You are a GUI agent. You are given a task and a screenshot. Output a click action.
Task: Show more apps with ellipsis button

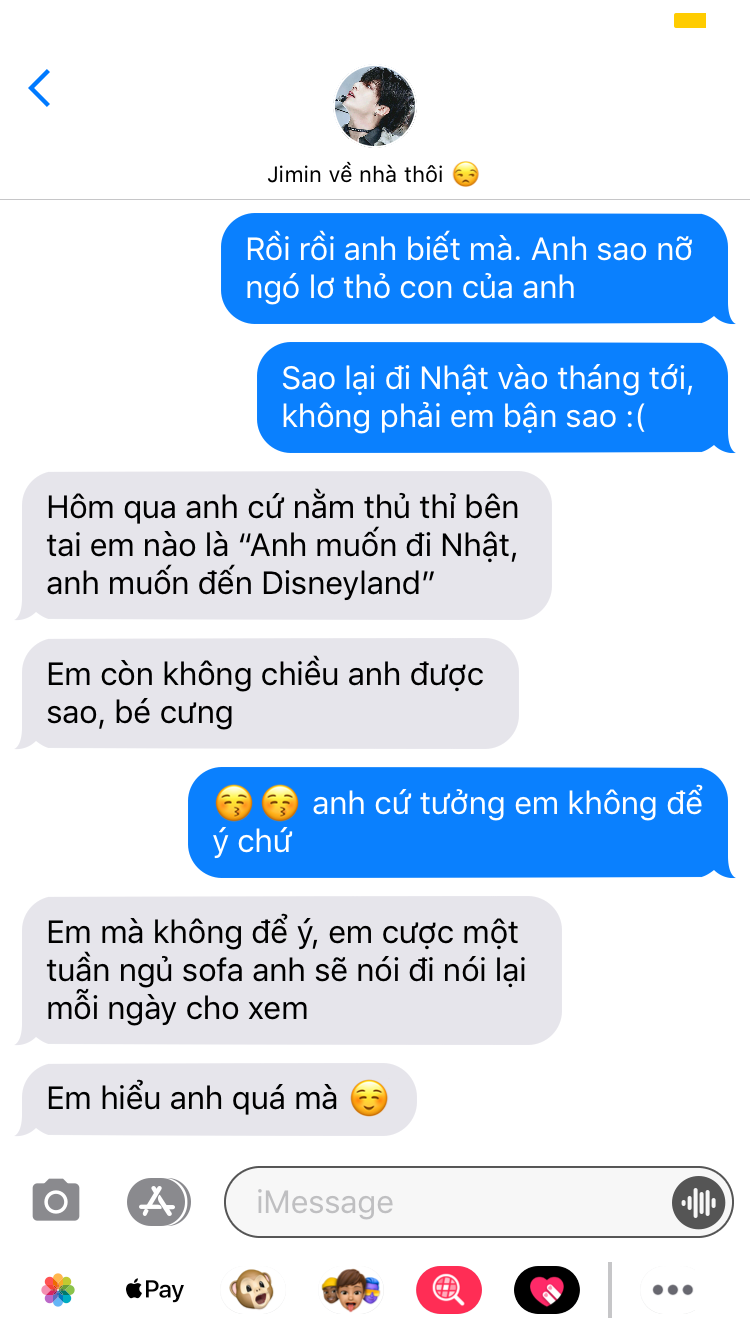coord(672,1290)
